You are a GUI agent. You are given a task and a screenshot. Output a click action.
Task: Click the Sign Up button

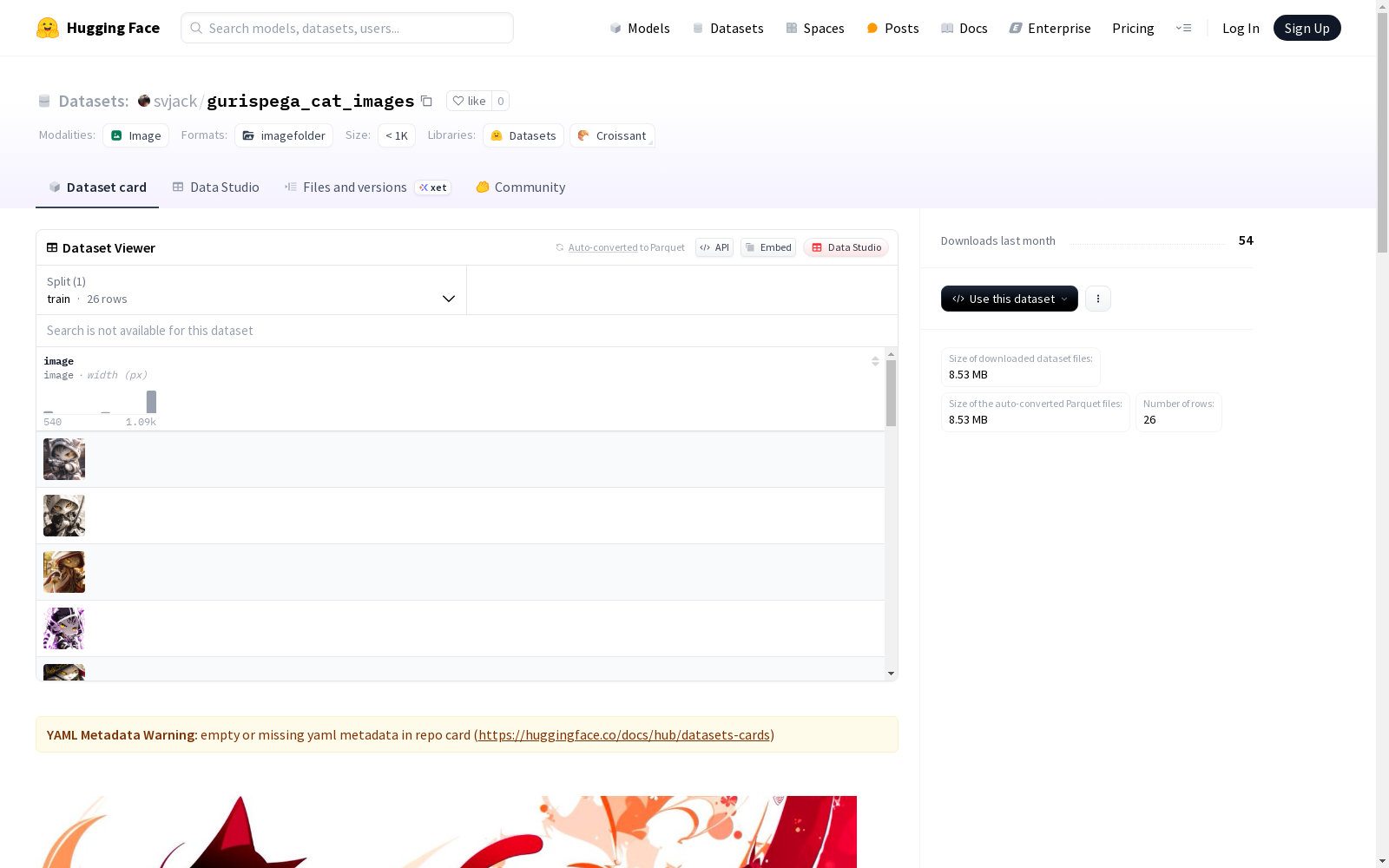pos(1307,28)
